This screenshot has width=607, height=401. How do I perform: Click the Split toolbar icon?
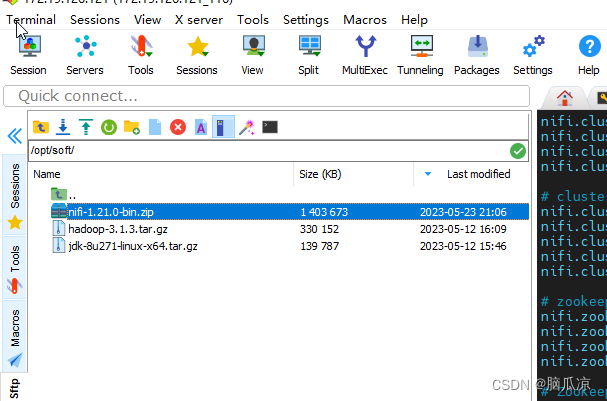click(309, 55)
